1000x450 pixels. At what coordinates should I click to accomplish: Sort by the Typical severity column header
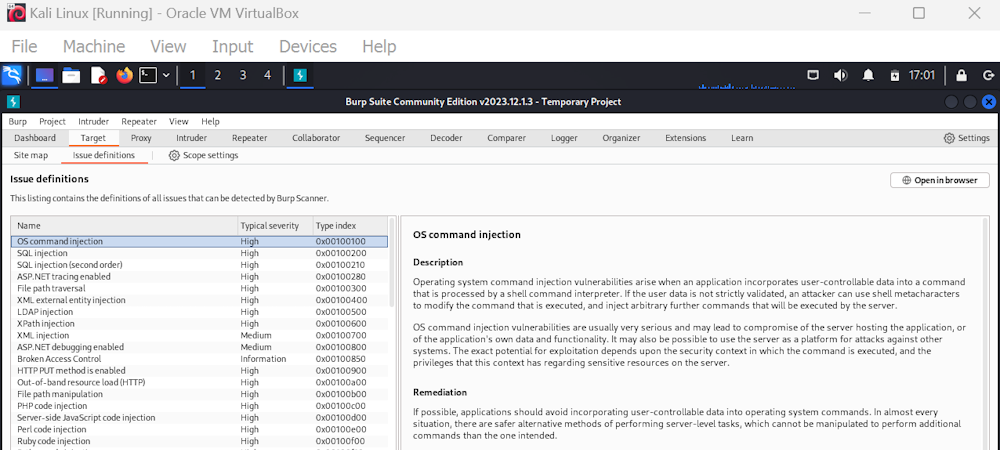[x=274, y=226]
